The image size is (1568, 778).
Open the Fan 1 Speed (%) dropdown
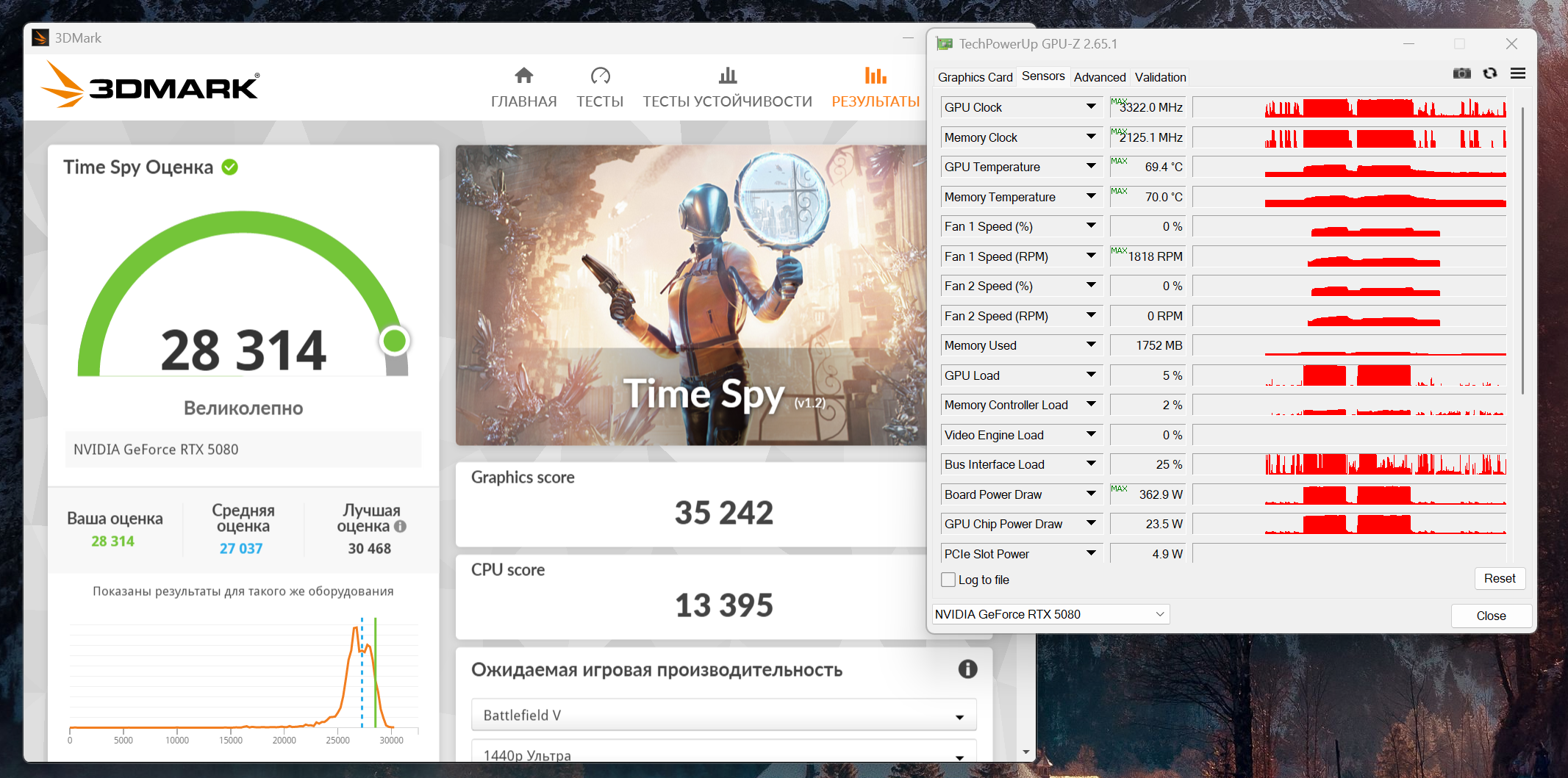tap(1092, 226)
